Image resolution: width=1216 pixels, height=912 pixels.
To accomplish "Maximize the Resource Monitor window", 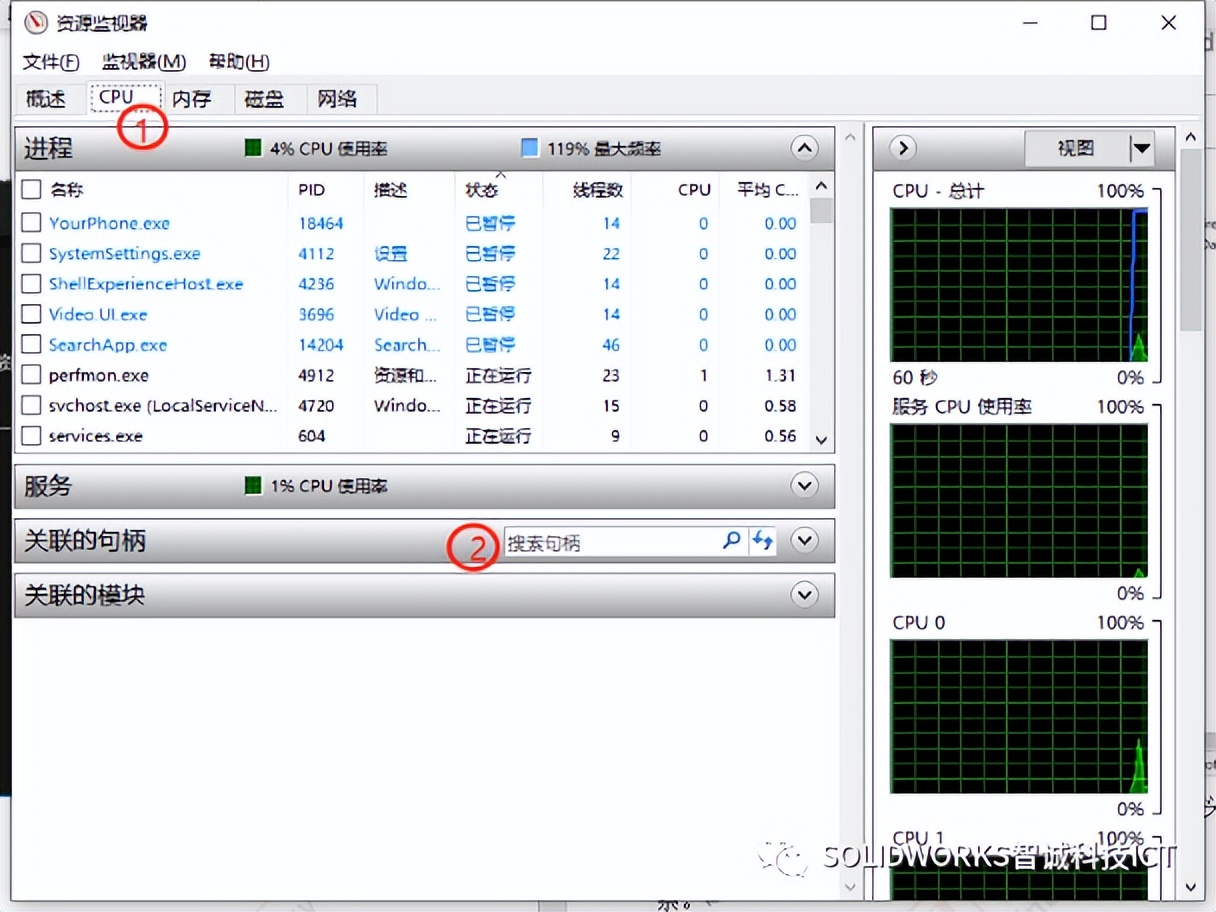I will tap(1099, 23).
